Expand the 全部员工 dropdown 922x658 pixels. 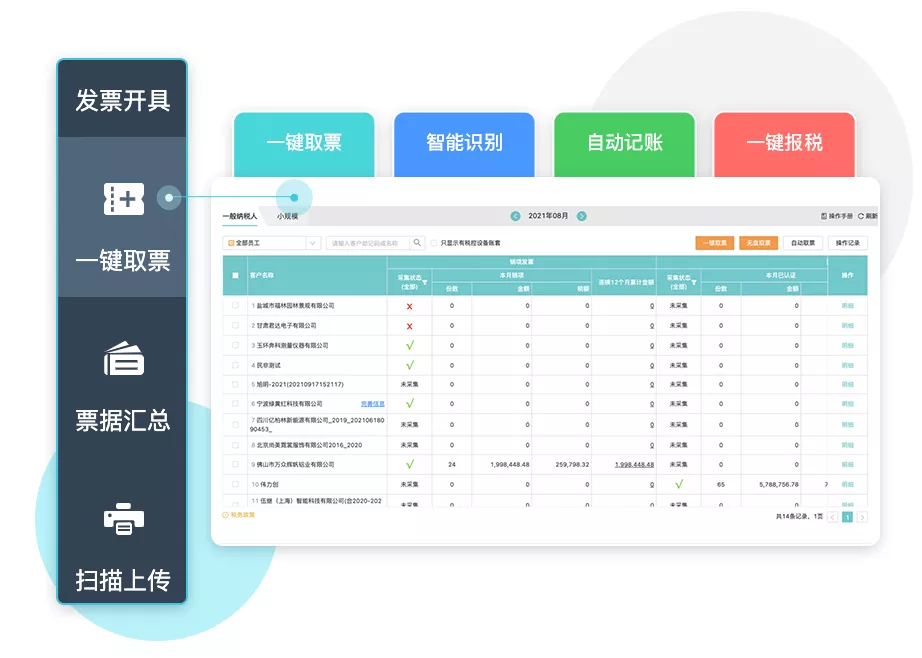click(312, 243)
